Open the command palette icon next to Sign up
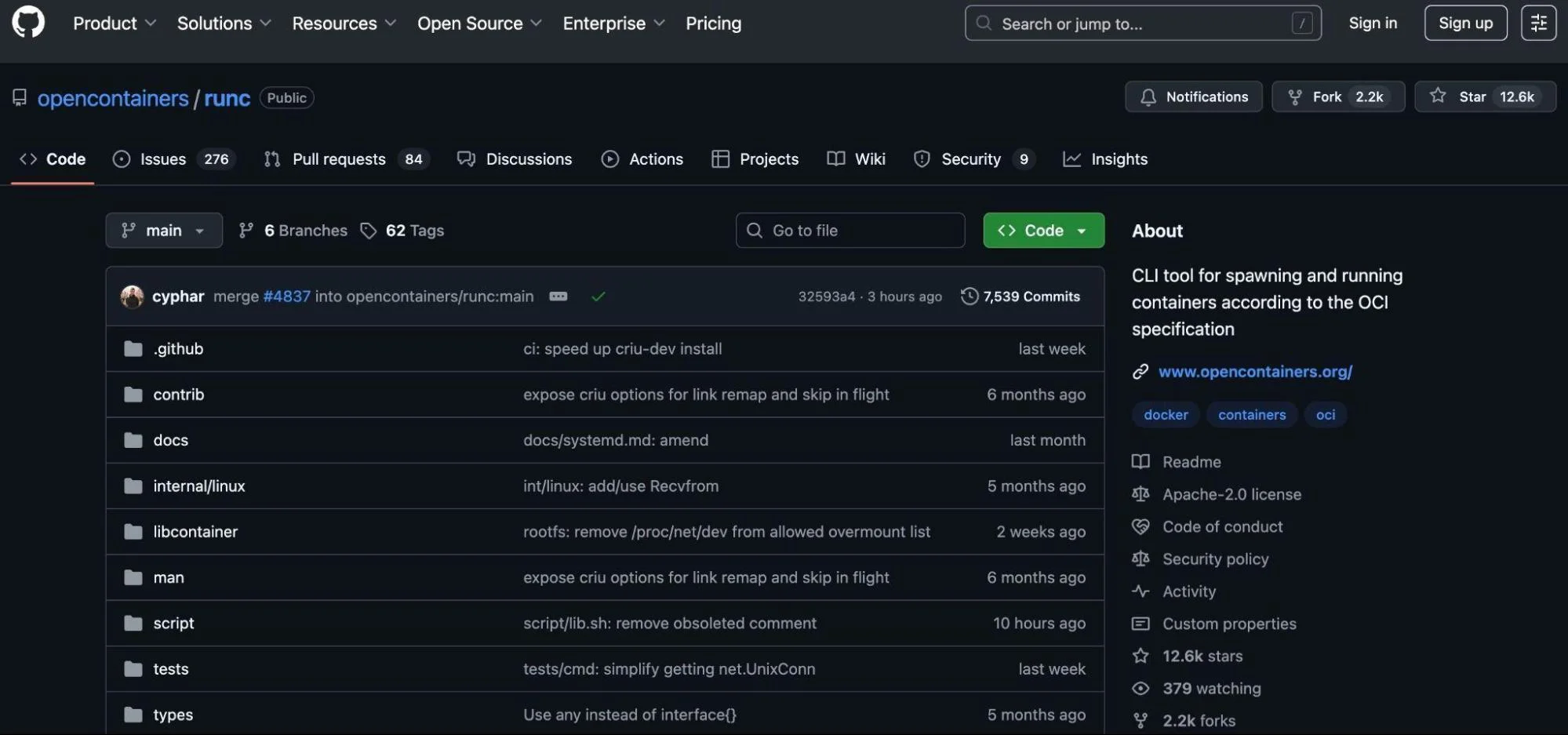This screenshot has width=1568, height=735. pos(1538,23)
